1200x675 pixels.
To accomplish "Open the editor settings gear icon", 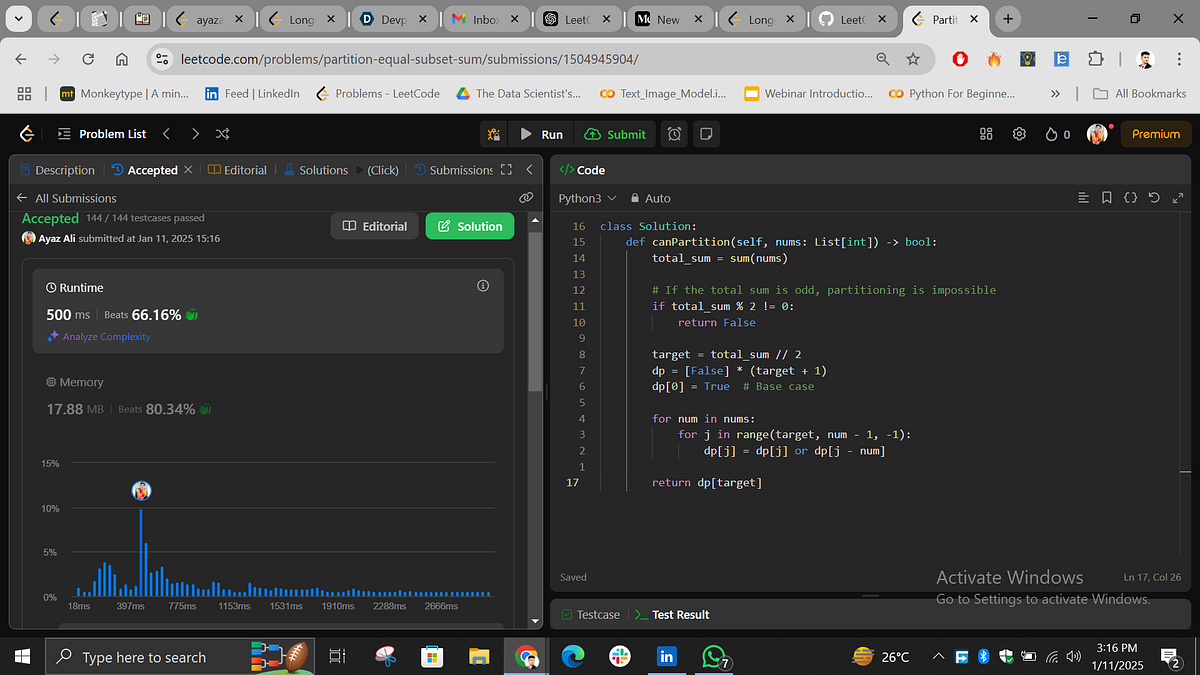I will pyautogui.click(x=1019, y=133).
